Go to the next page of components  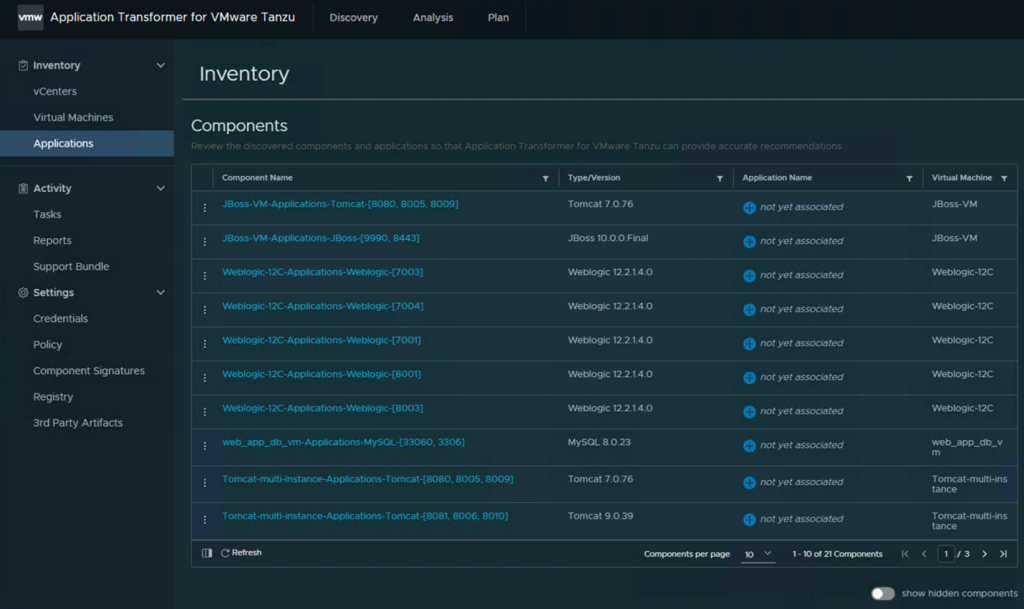984,554
